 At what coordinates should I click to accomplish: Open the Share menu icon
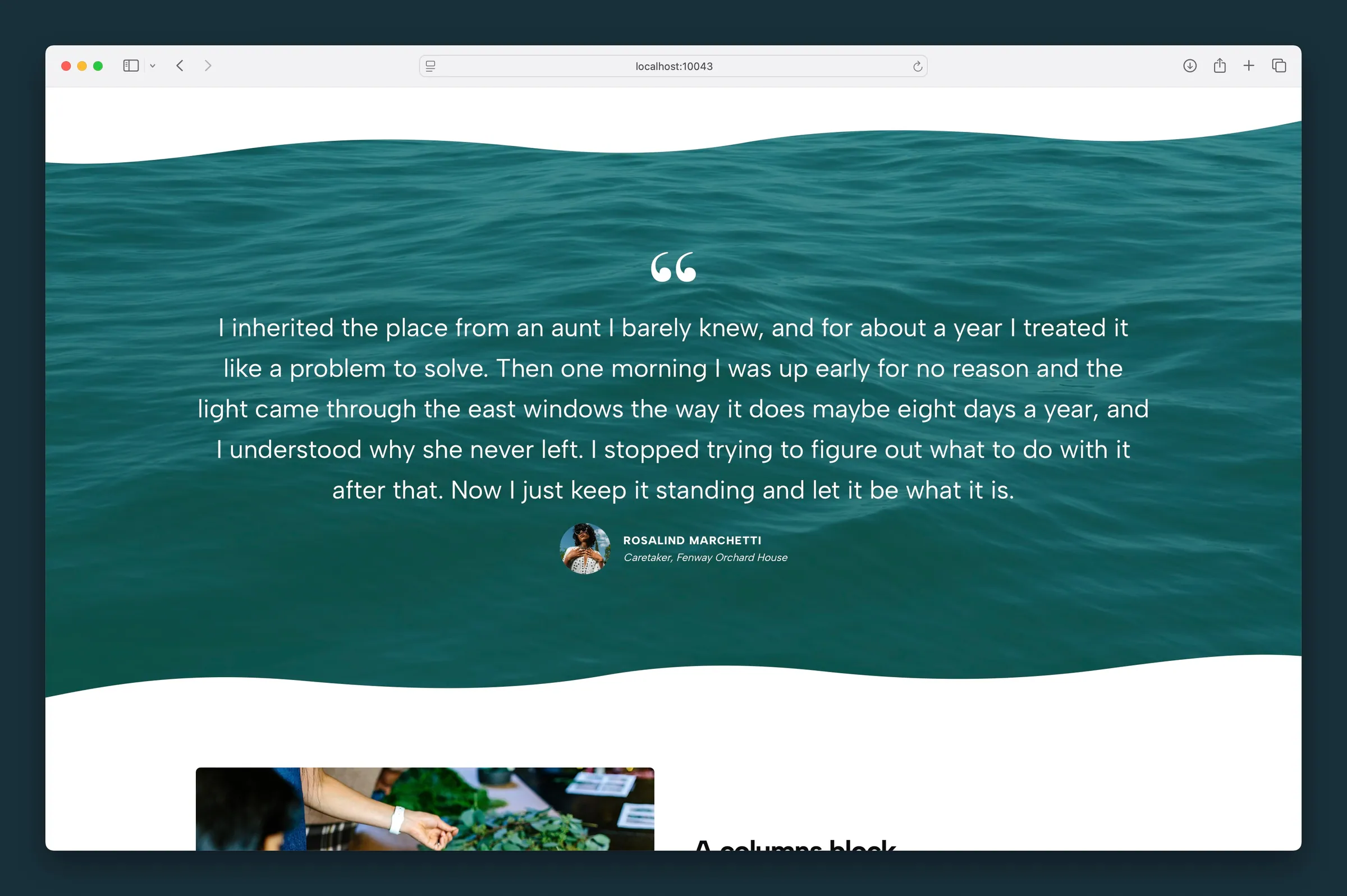coord(1220,65)
